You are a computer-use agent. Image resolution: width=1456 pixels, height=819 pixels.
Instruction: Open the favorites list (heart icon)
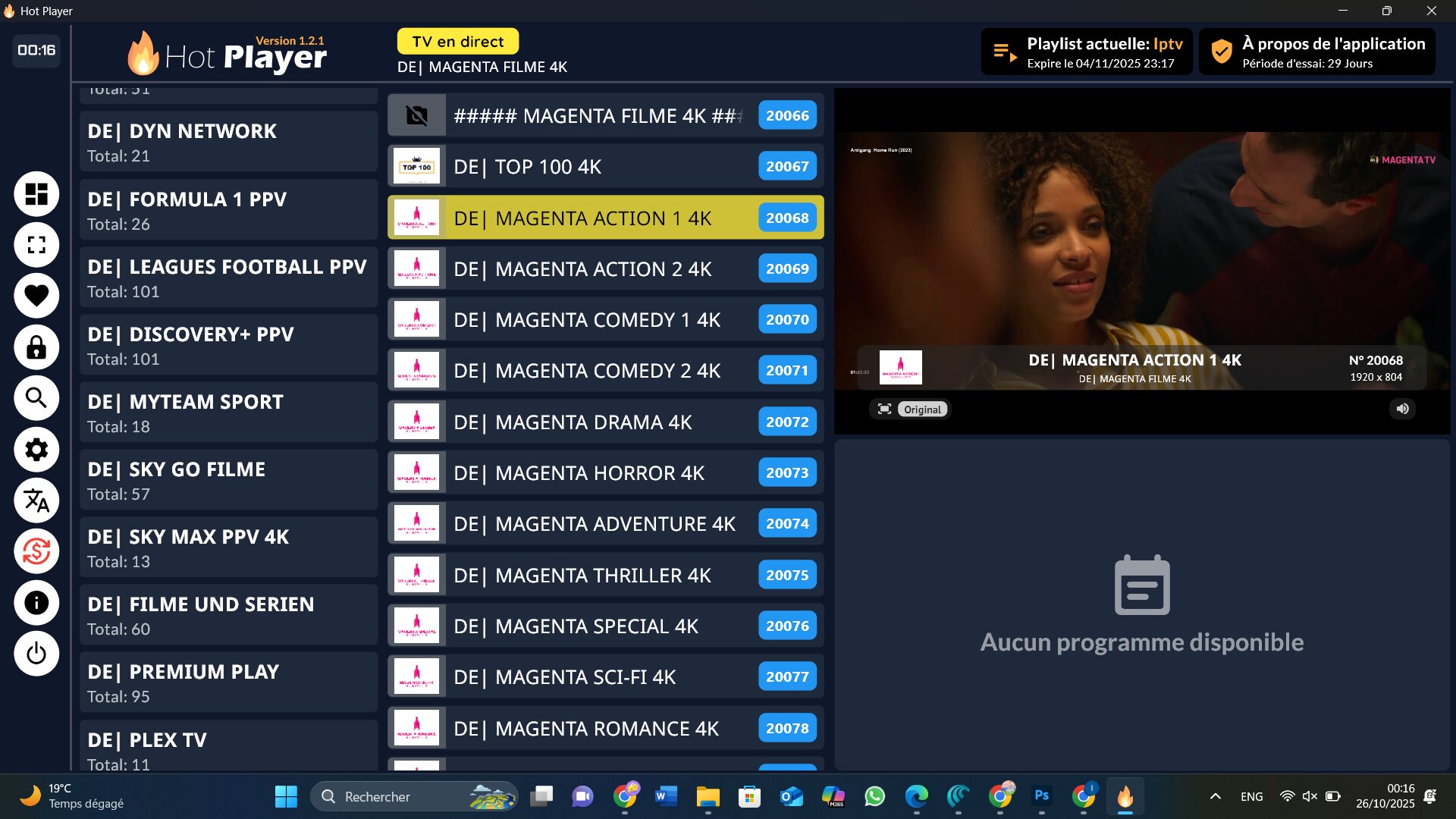(36, 296)
